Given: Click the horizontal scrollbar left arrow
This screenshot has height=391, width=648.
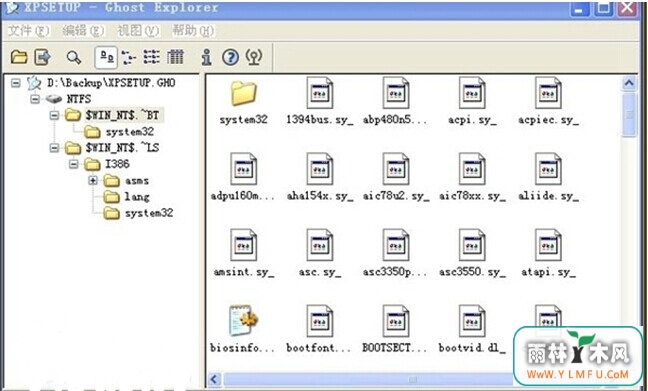Looking at the screenshot, I should click(214, 379).
